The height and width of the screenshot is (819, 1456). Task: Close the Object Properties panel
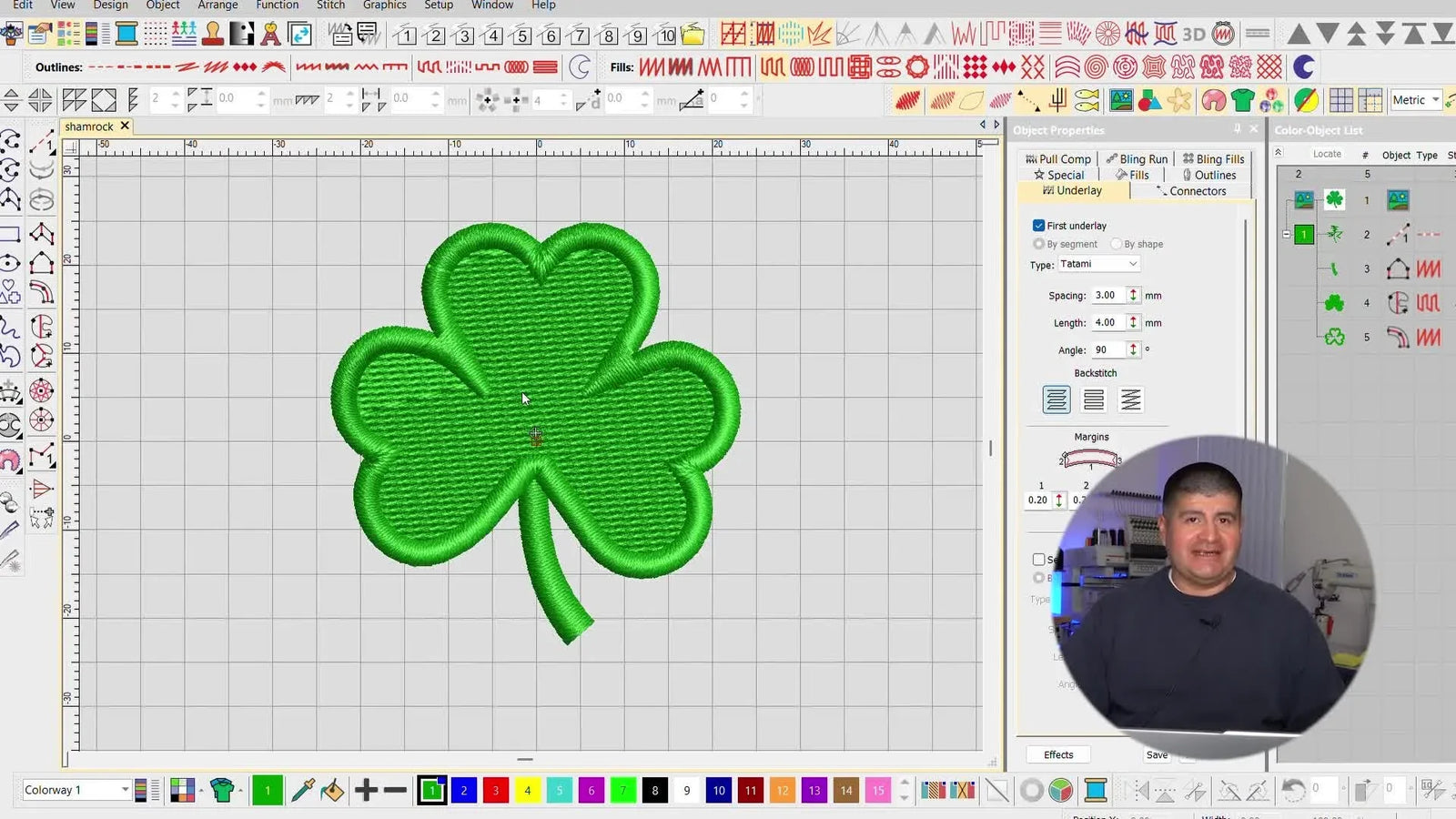tap(1254, 129)
